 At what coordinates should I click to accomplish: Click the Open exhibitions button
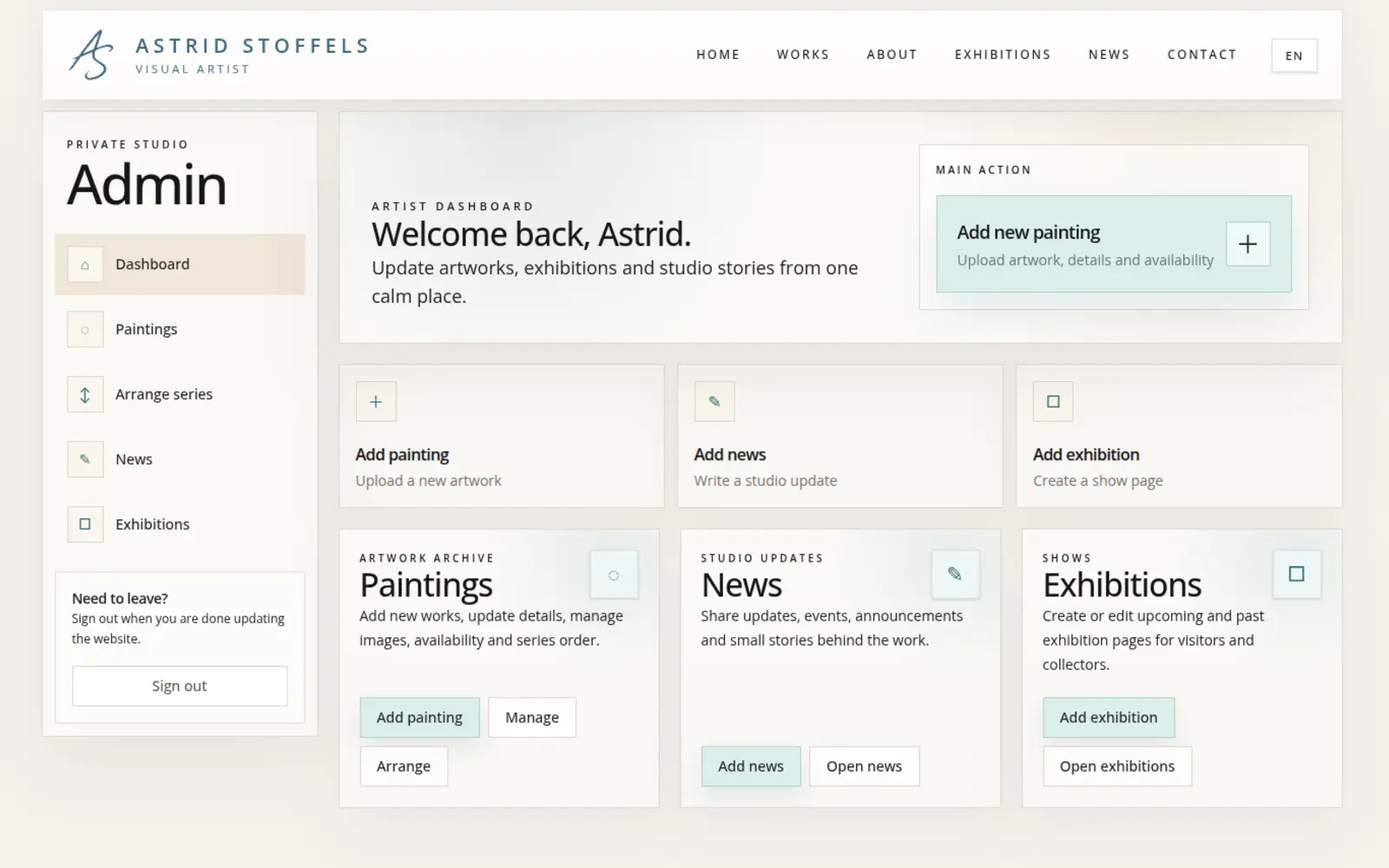1117,766
